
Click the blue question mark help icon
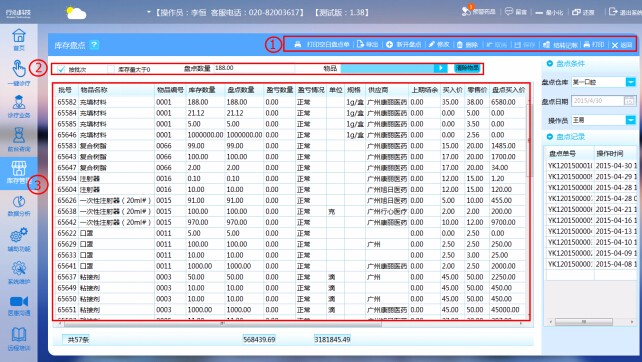94,45
